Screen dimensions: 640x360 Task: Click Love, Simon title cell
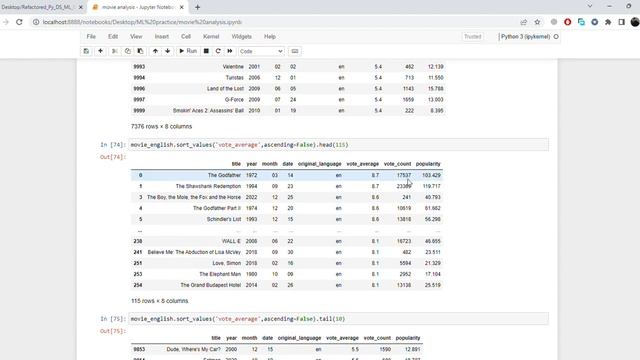pos(227,263)
